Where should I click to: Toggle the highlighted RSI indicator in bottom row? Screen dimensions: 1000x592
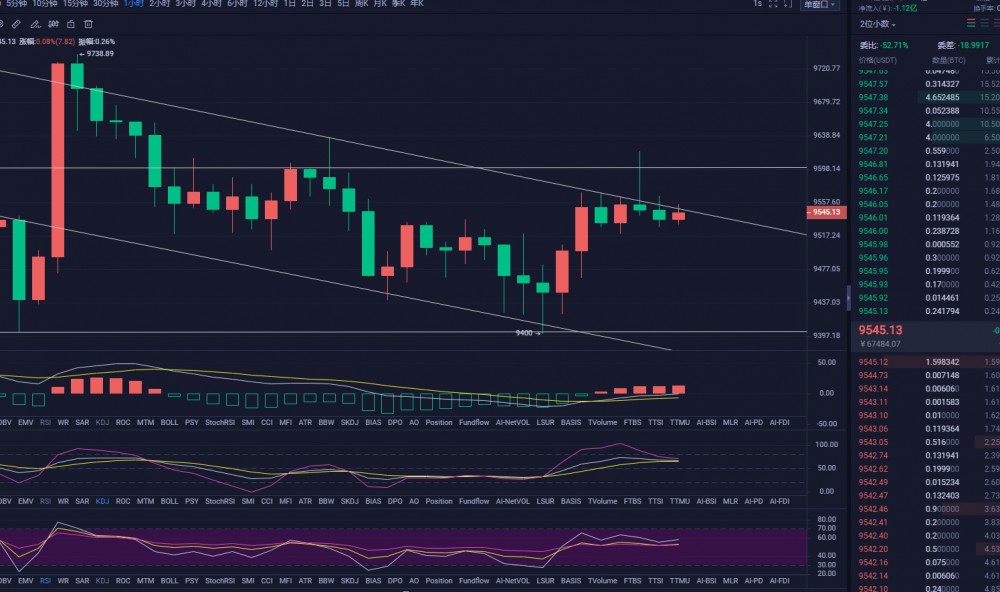tap(46, 580)
